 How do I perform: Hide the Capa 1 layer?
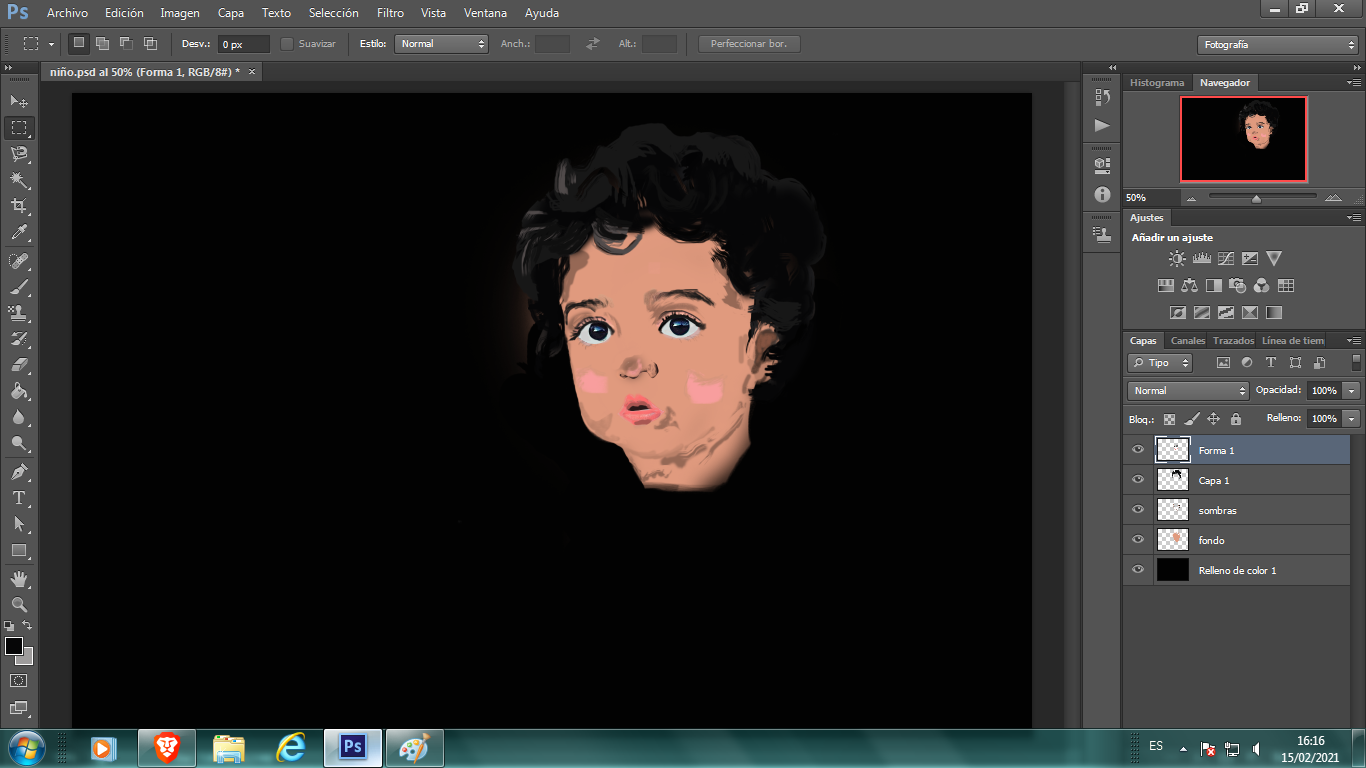pyautogui.click(x=1137, y=480)
